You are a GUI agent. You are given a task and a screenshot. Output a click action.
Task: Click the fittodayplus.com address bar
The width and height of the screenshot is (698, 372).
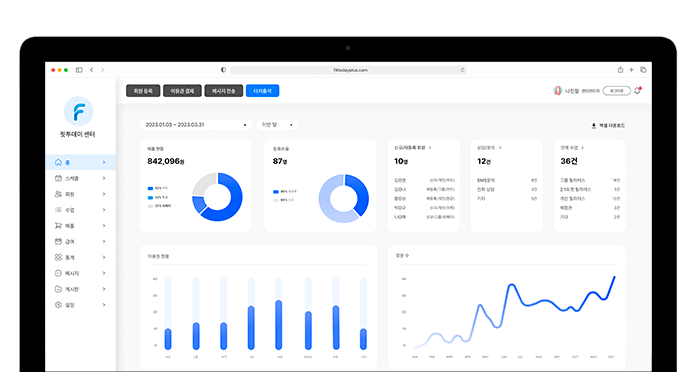point(349,70)
